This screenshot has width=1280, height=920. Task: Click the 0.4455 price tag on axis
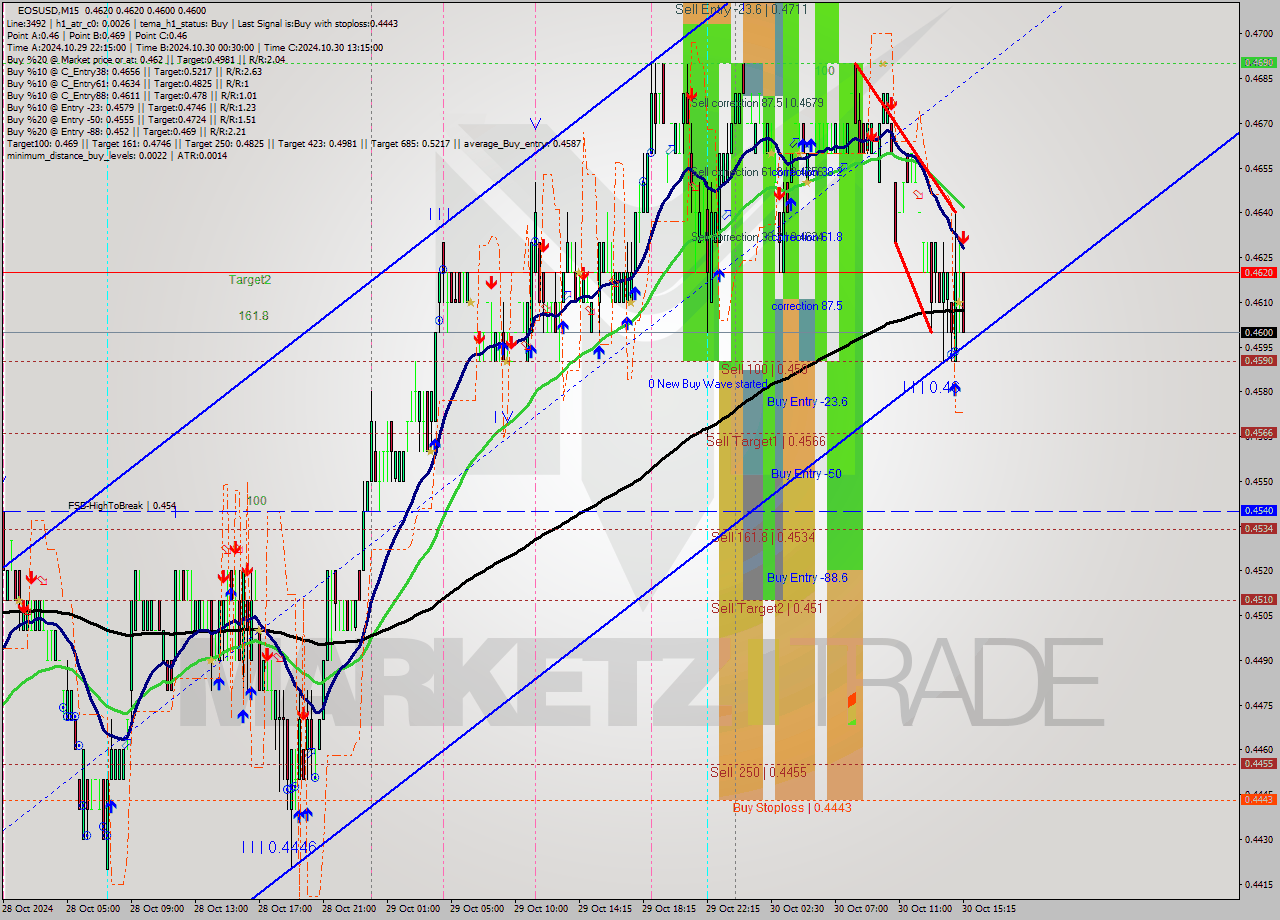pos(1257,764)
